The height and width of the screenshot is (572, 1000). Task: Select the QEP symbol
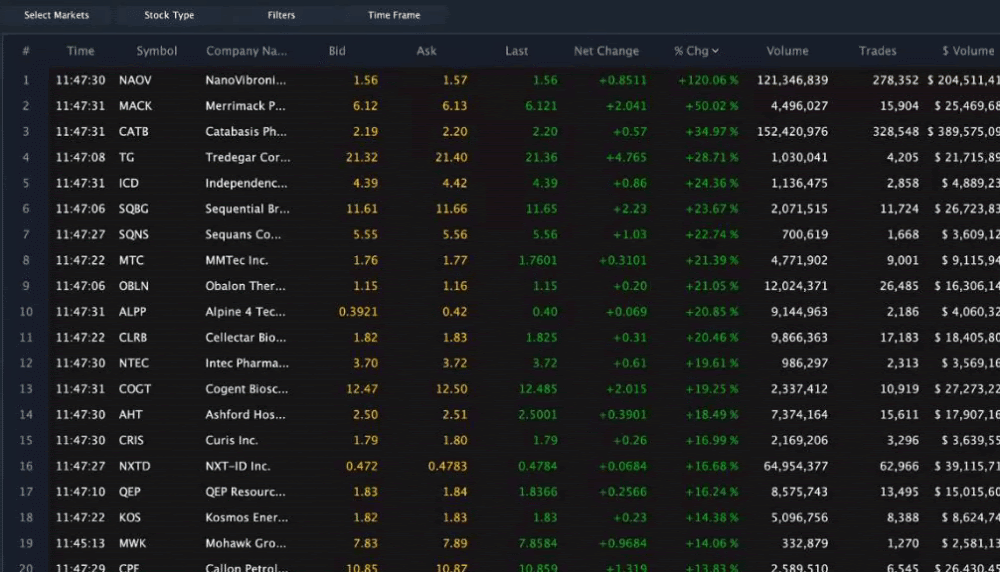coord(129,492)
